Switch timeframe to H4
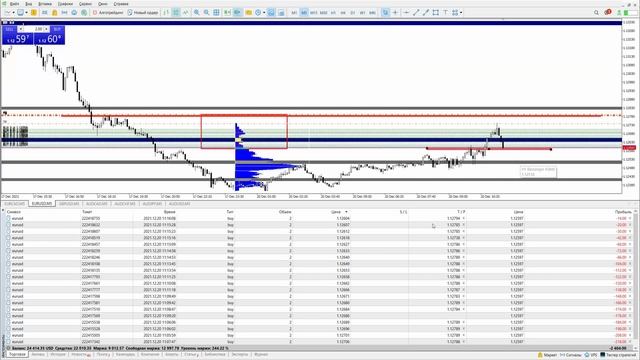Screen dimensions: 640x360 [343, 13]
